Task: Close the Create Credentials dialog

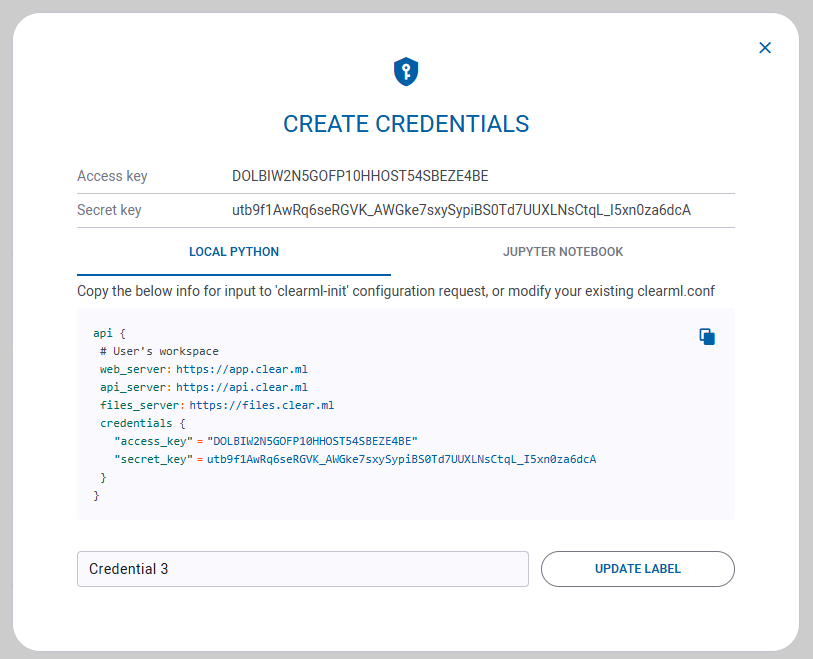Action: click(x=765, y=47)
